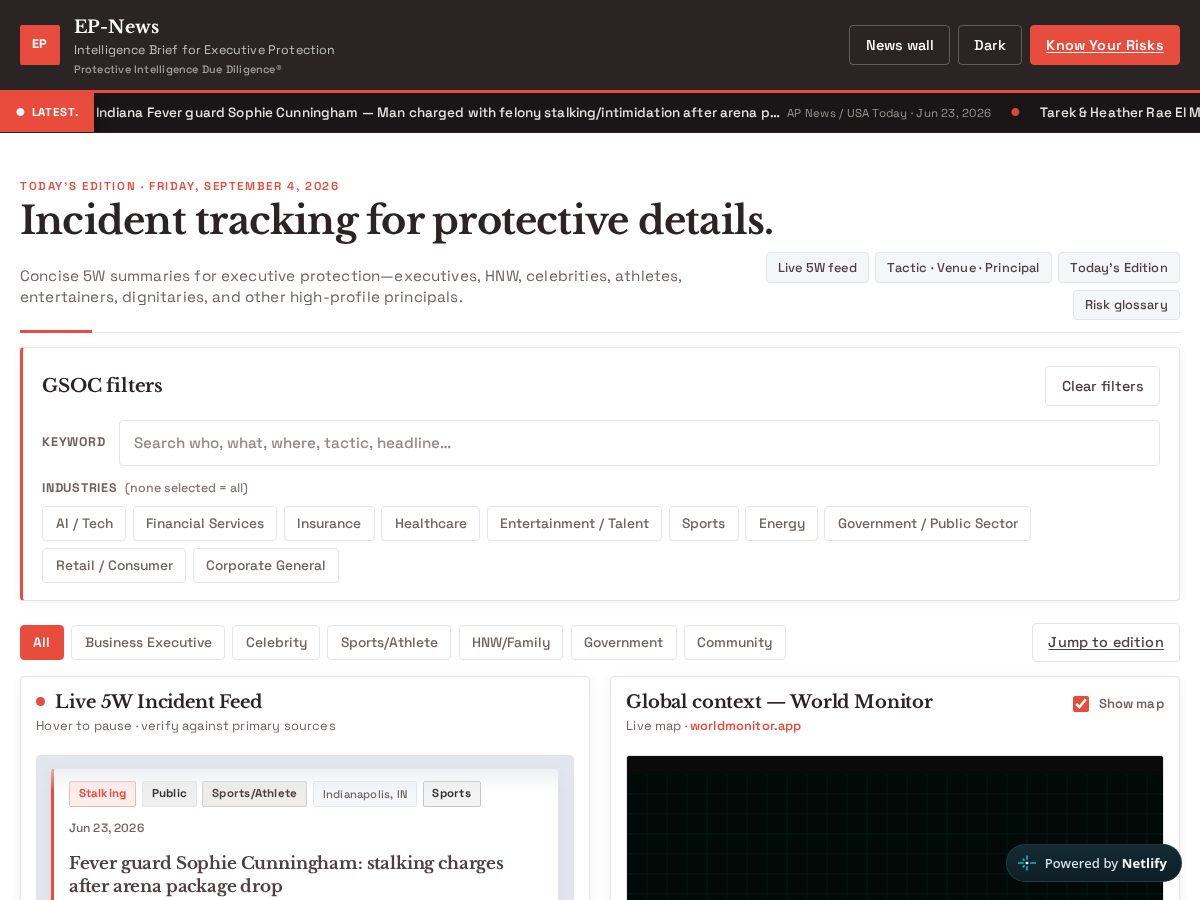Toggle the Insurance industry filter

[x=329, y=523]
